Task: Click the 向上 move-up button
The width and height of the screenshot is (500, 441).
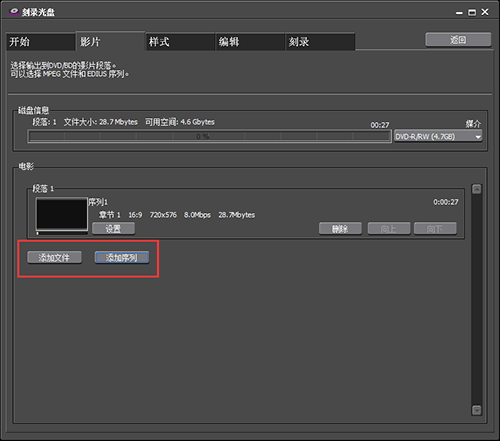Action: pyautogui.click(x=389, y=229)
